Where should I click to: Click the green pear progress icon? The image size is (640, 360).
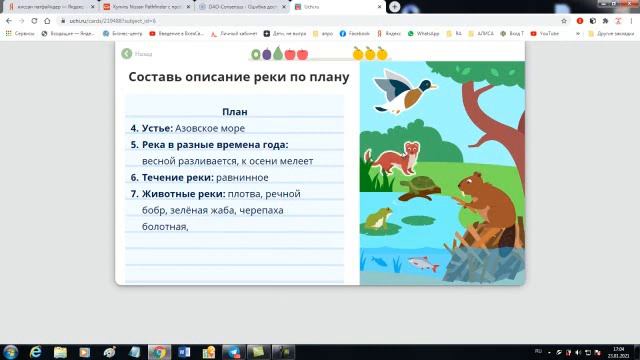pyautogui.click(x=278, y=53)
